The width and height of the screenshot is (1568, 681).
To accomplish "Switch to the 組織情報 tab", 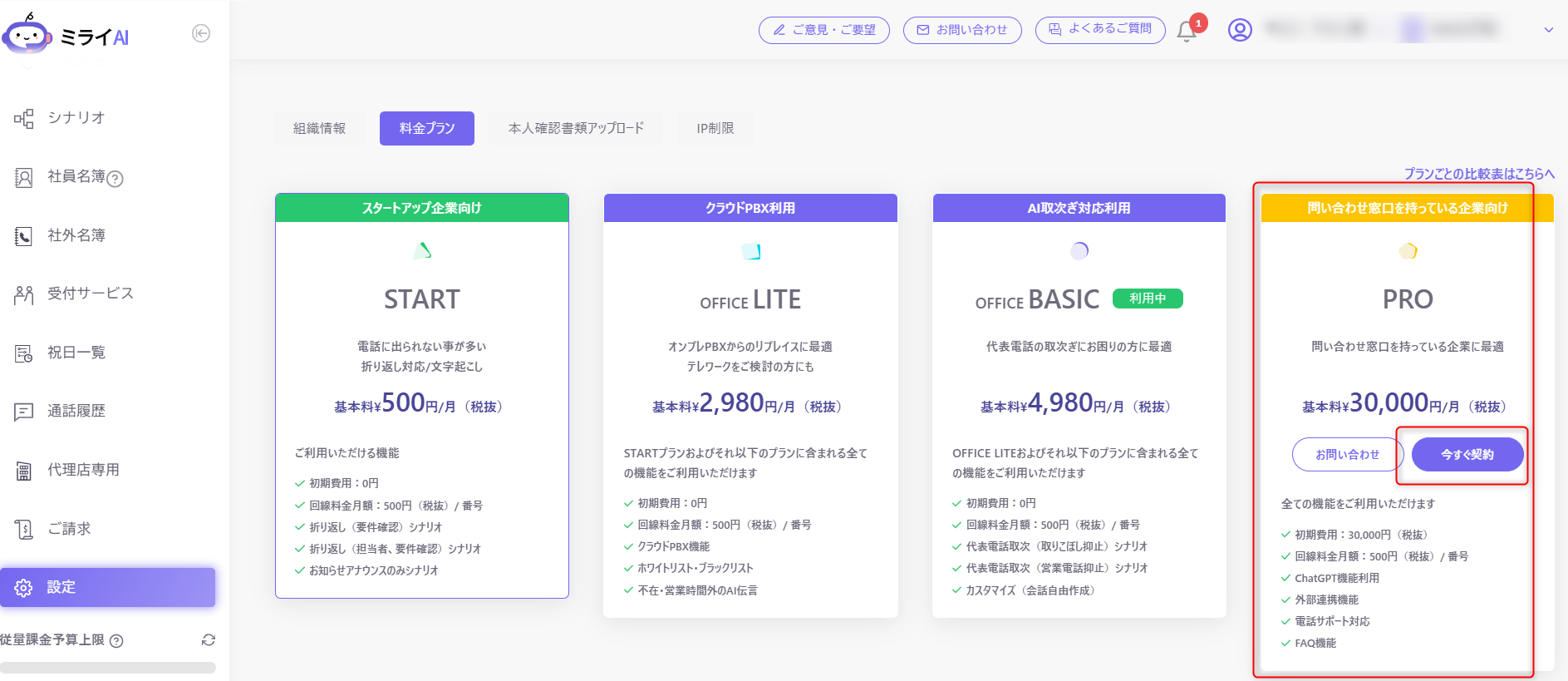I will [x=319, y=129].
